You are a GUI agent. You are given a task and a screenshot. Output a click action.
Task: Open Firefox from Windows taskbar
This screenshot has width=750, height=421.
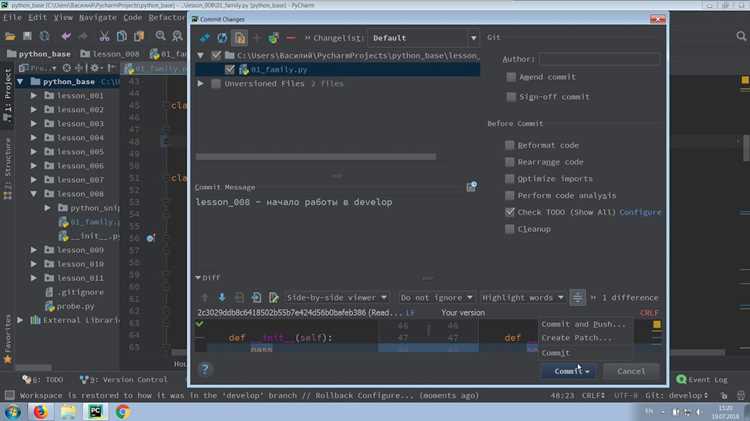(41, 411)
